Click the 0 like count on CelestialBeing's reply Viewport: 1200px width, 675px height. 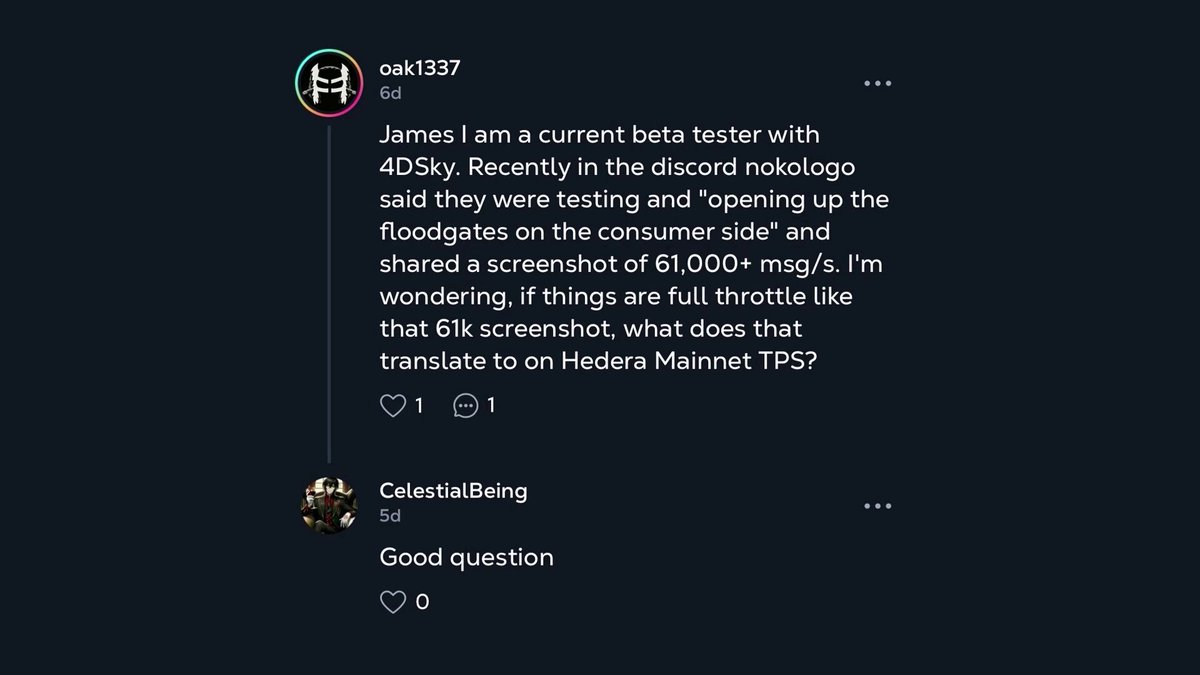[x=422, y=602]
